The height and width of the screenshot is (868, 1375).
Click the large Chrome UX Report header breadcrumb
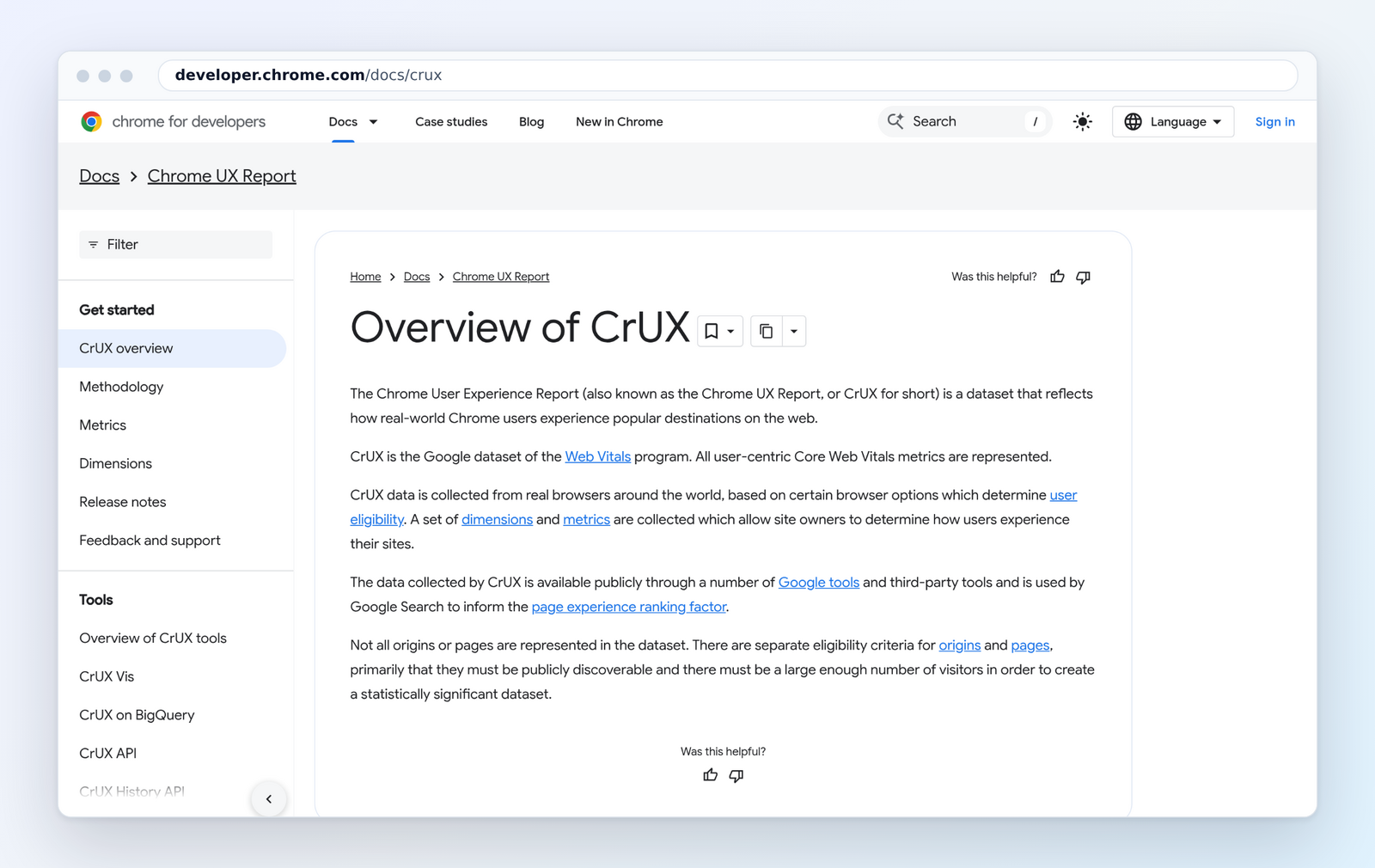(222, 176)
